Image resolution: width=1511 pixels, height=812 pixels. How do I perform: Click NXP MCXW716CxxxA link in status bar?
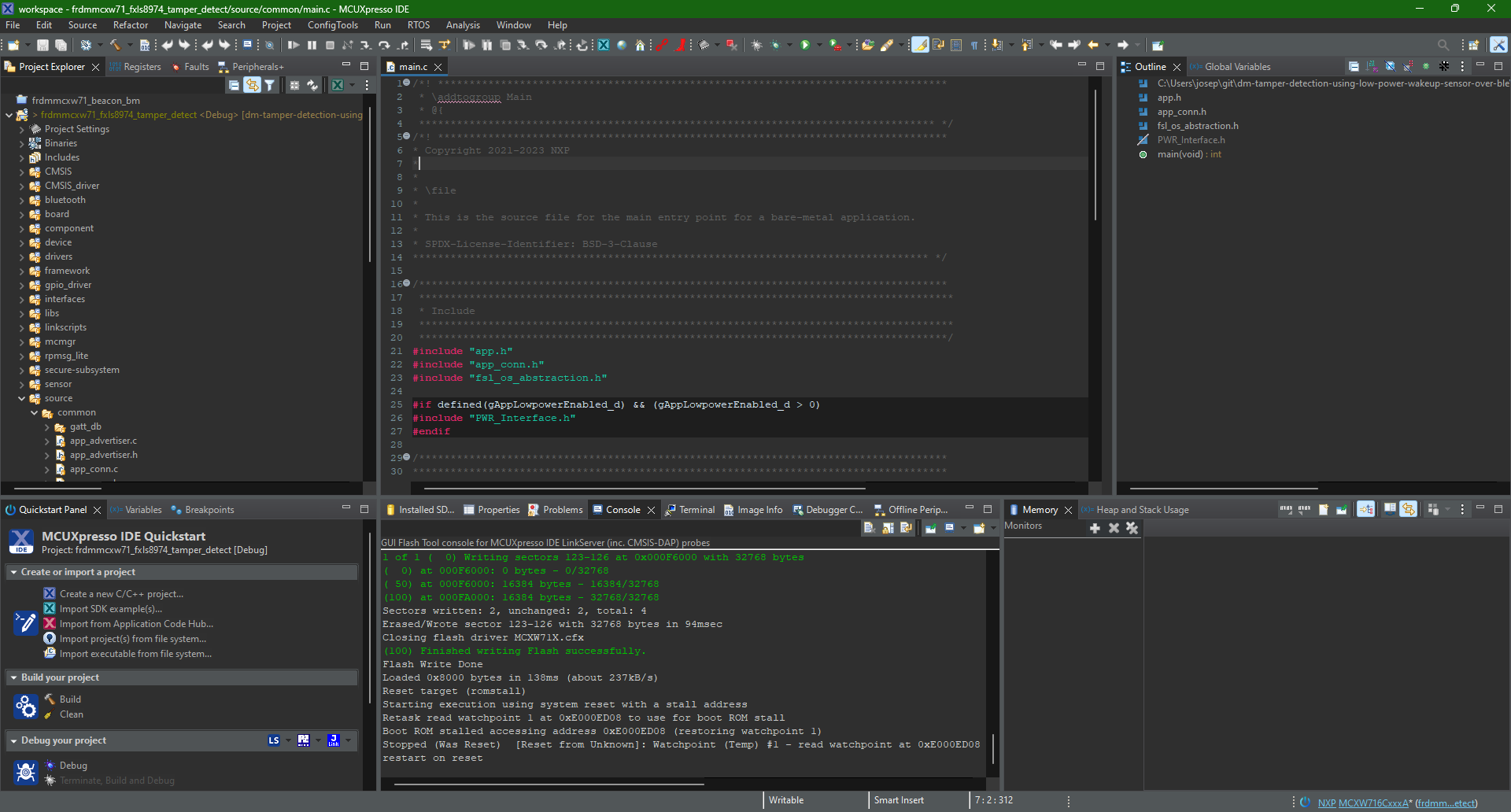click(1363, 803)
